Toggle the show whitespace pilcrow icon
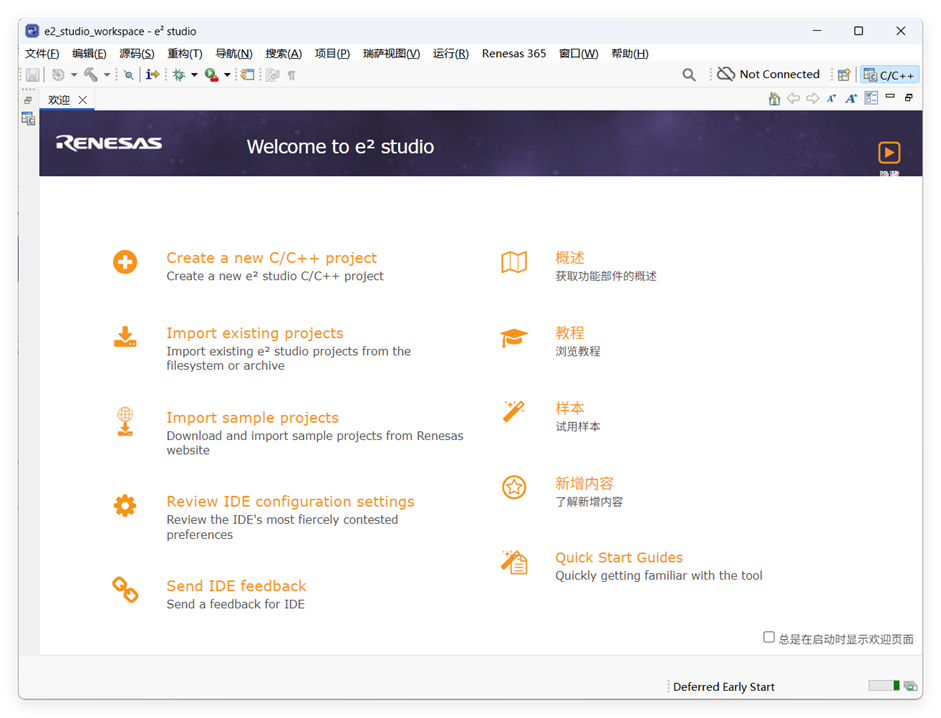The height and width of the screenshot is (718, 941). point(291,75)
